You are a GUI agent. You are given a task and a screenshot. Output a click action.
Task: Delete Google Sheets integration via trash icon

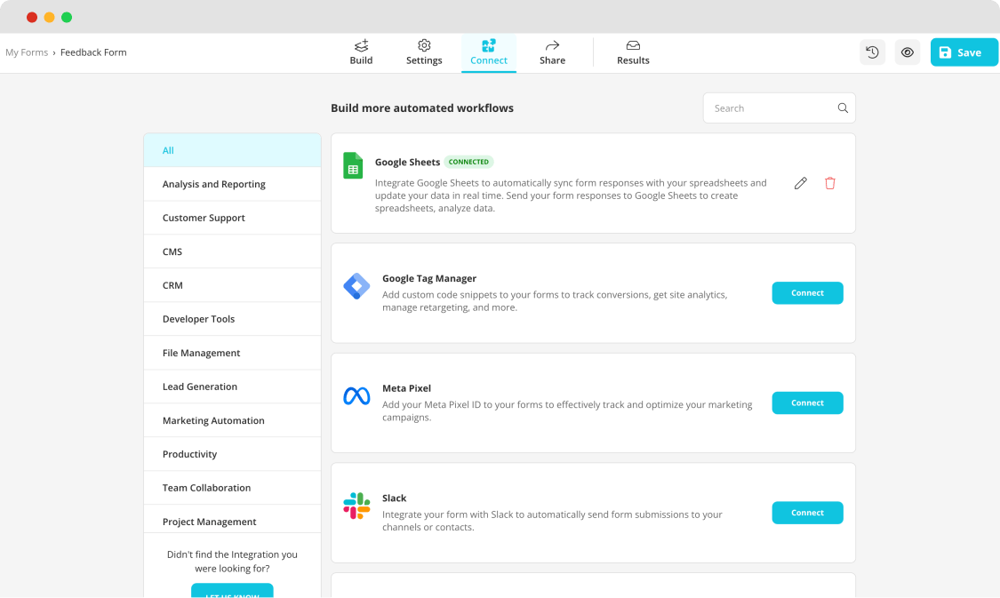click(830, 183)
